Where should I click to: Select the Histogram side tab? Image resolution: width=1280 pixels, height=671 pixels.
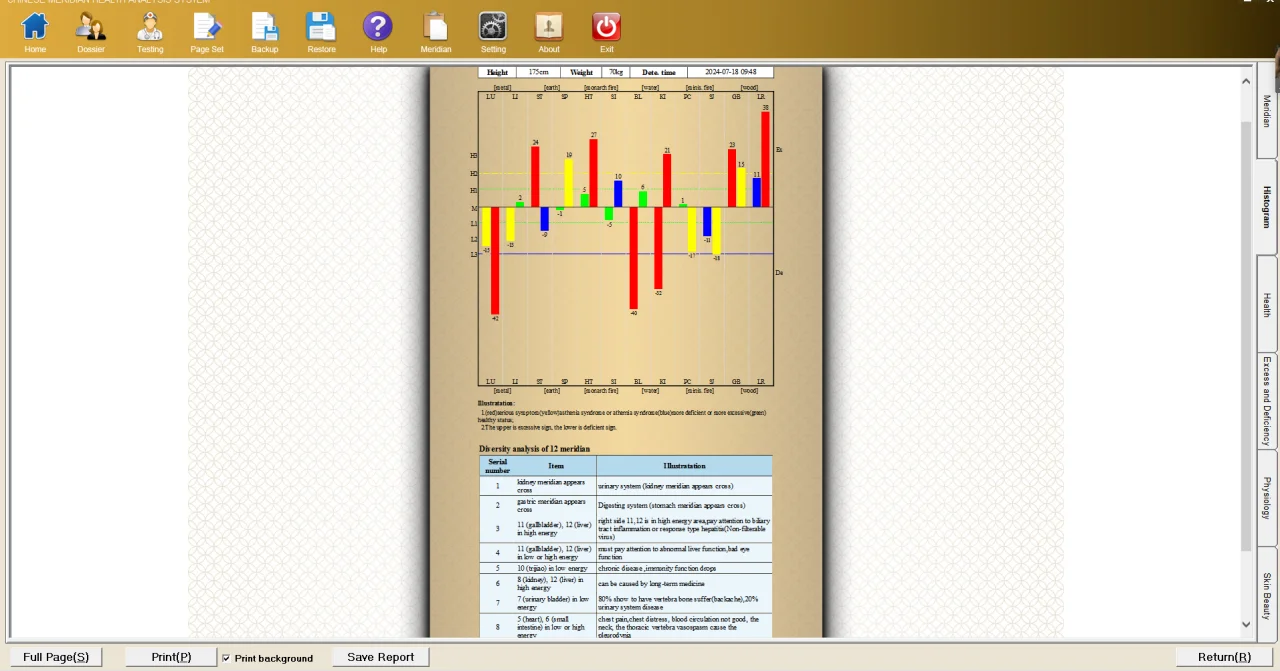click(x=1267, y=207)
